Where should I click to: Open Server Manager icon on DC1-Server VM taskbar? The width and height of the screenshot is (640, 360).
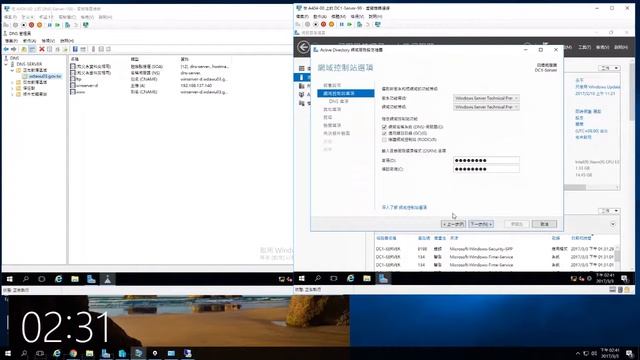pyautogui.click(x=383, y=278)
